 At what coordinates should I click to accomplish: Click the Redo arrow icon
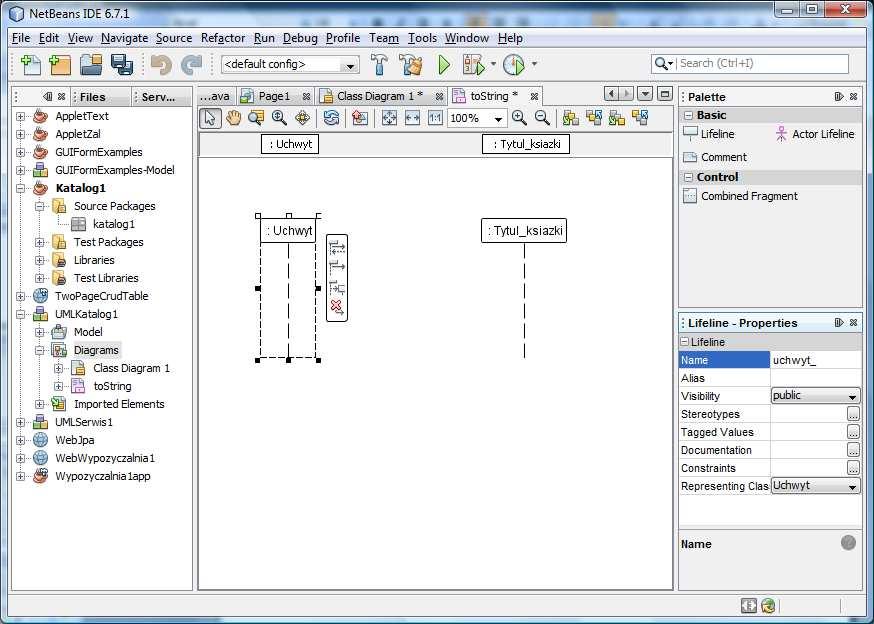tap(191, 65)
